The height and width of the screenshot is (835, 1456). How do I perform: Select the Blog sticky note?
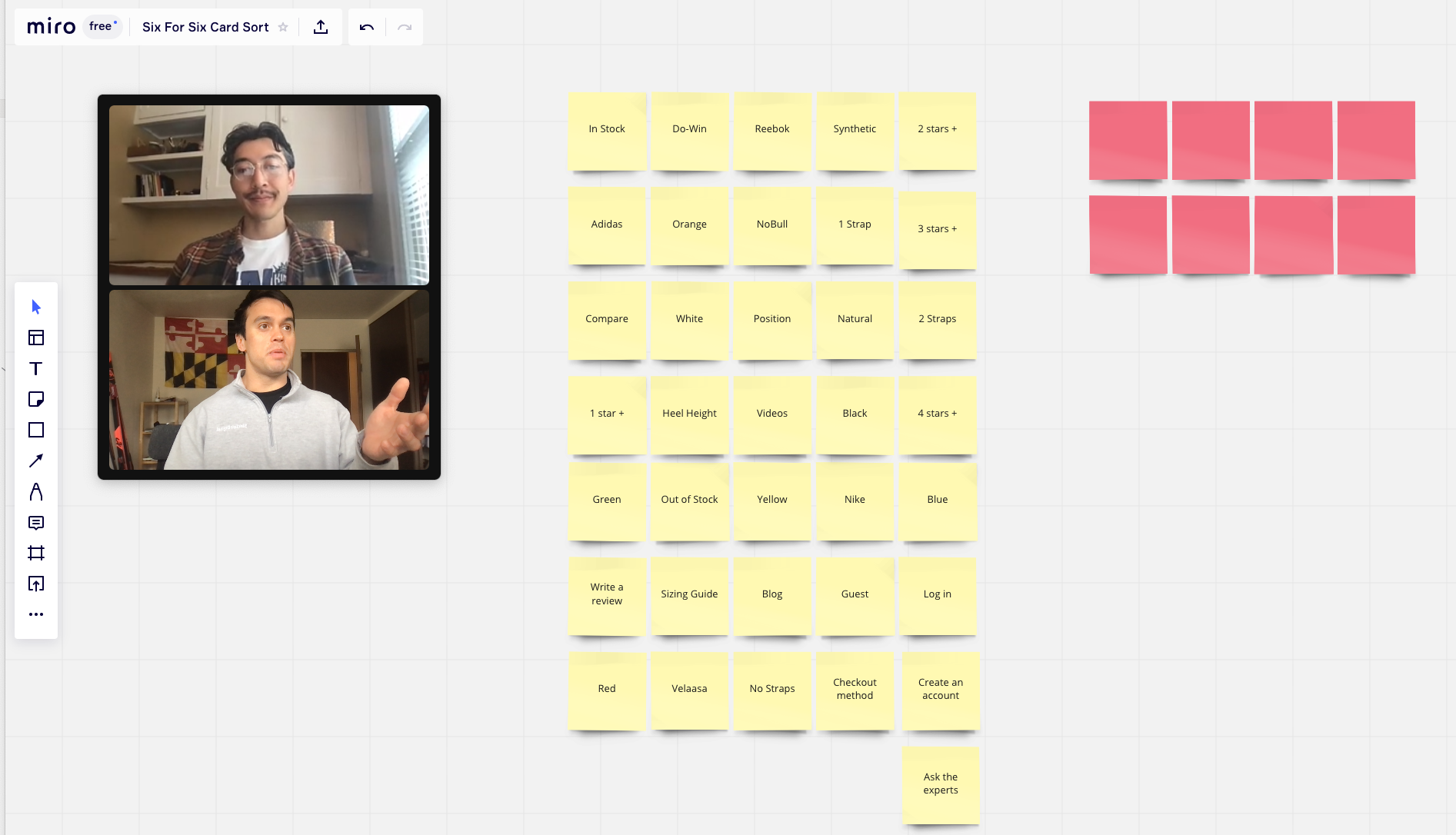[x=772, y=596]
